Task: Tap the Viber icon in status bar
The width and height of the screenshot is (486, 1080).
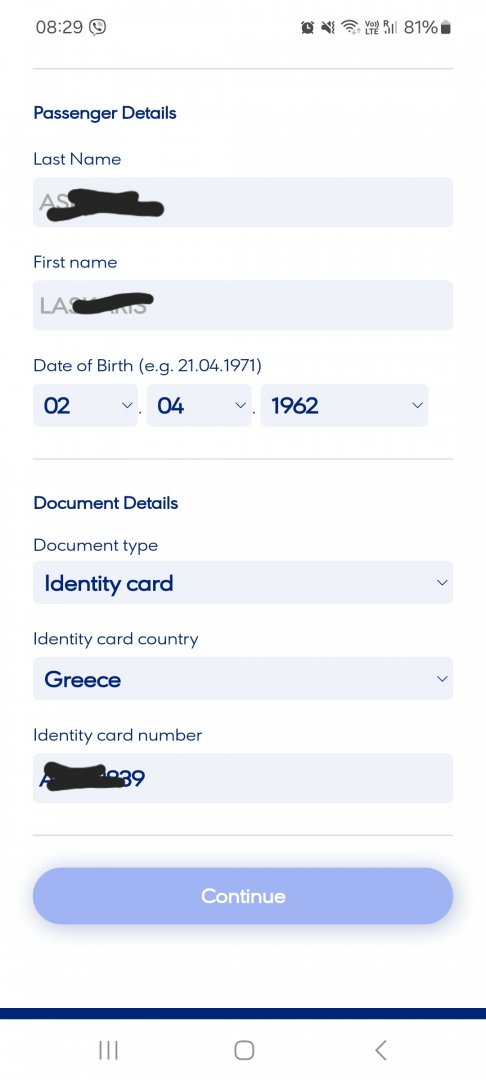Action: click(98, 28)
